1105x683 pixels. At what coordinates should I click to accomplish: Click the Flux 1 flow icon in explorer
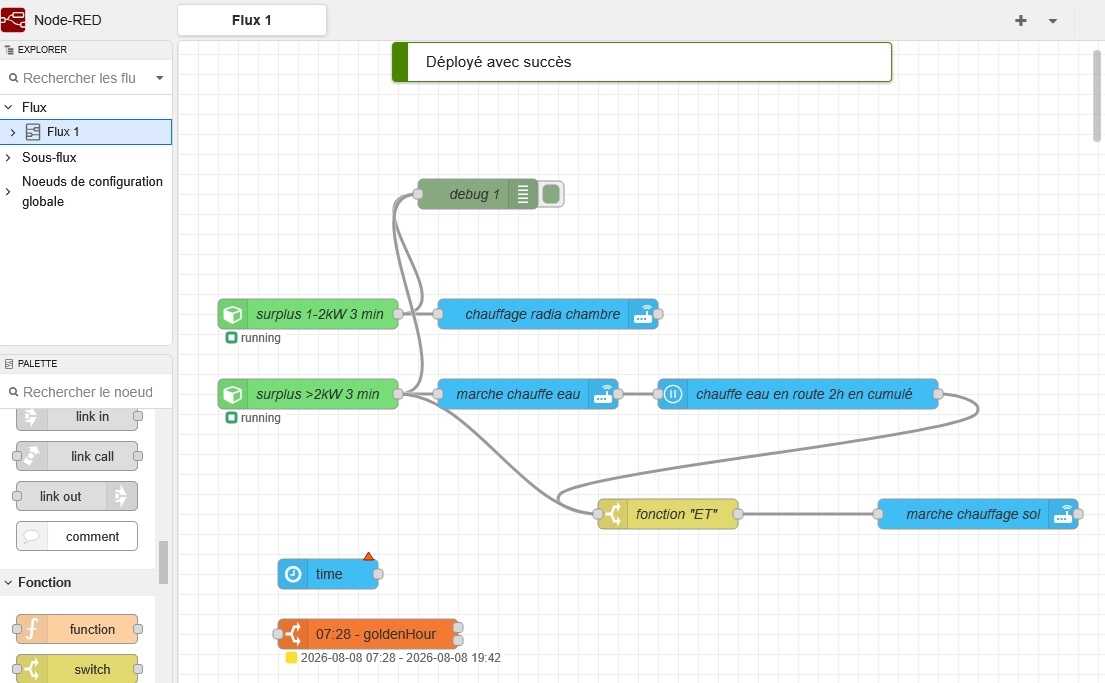coord(33,132)
